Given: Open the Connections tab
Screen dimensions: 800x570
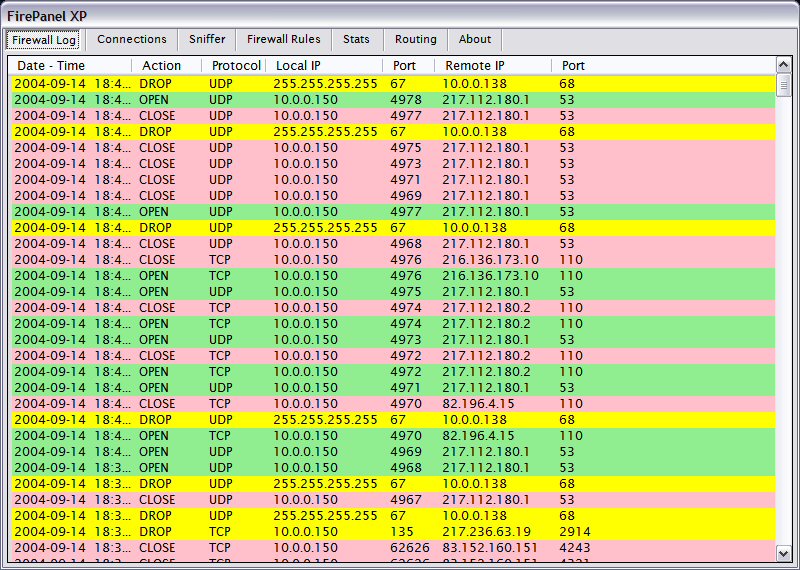Looking at the screenshot, I should pos(132,39).
